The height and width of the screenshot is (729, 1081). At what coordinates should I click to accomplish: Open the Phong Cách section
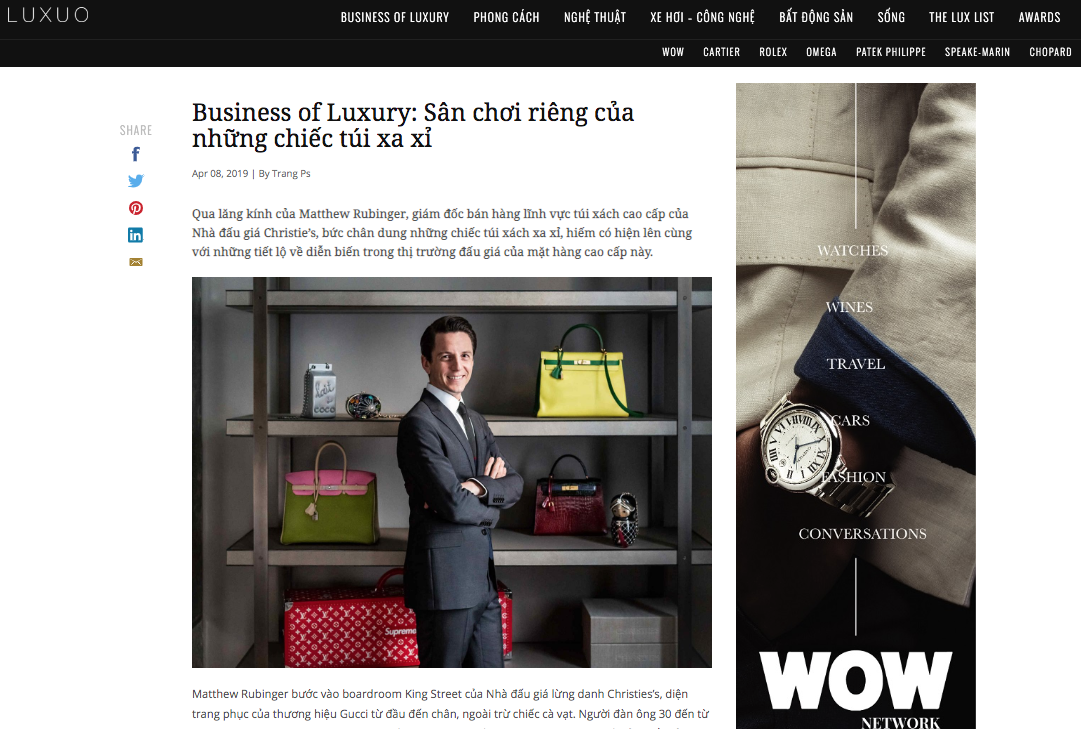[x=506, y=17]
